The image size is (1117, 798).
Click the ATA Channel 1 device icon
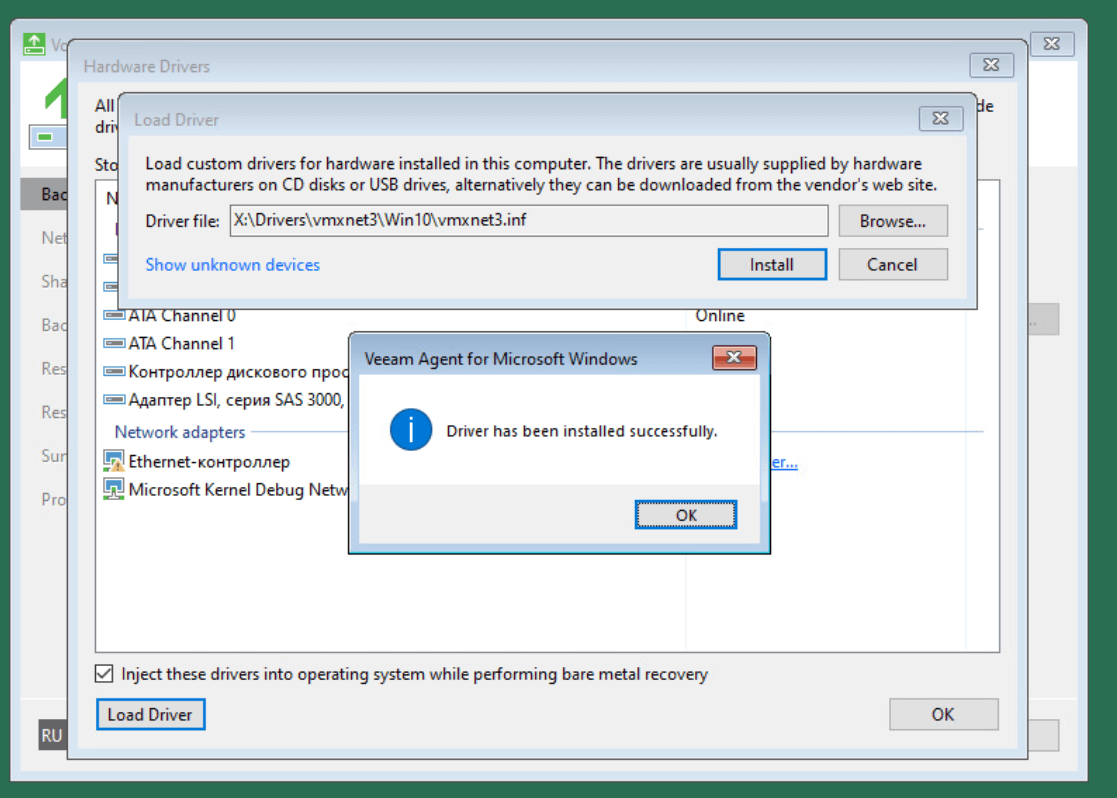[x=113, y=344]
